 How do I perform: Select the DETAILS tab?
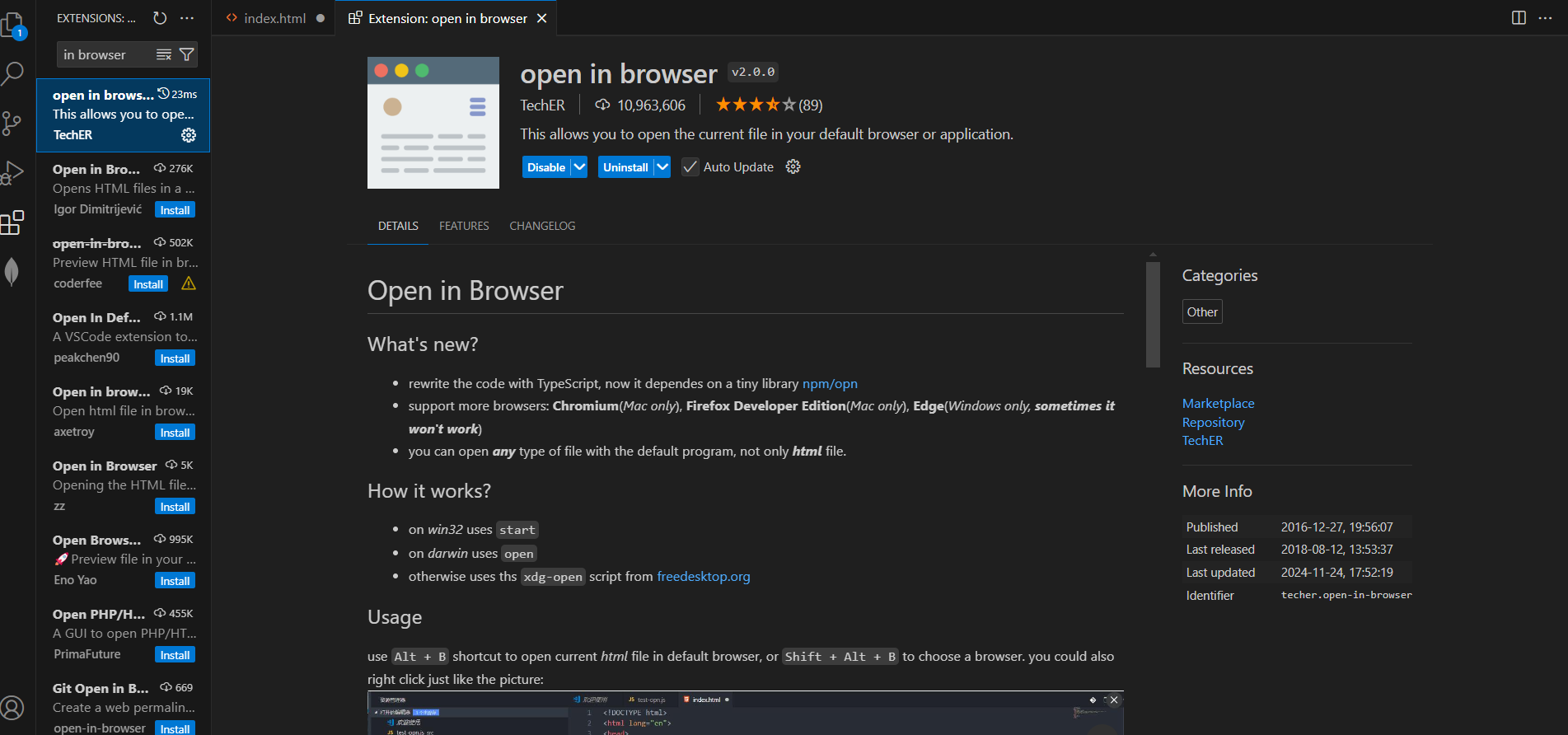pos(398,226)
